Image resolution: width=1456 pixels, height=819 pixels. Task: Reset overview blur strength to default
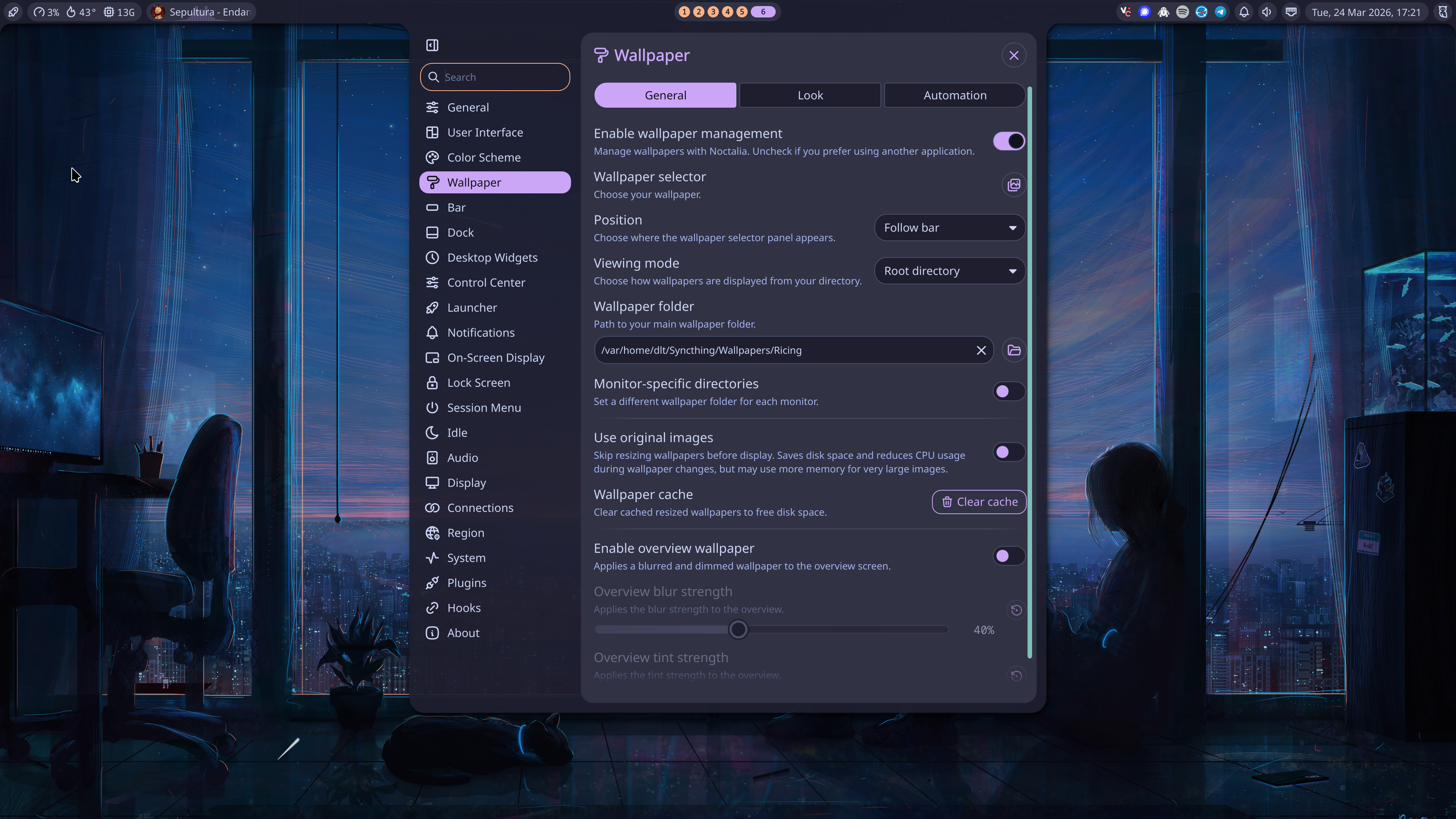pos(1016,610)
